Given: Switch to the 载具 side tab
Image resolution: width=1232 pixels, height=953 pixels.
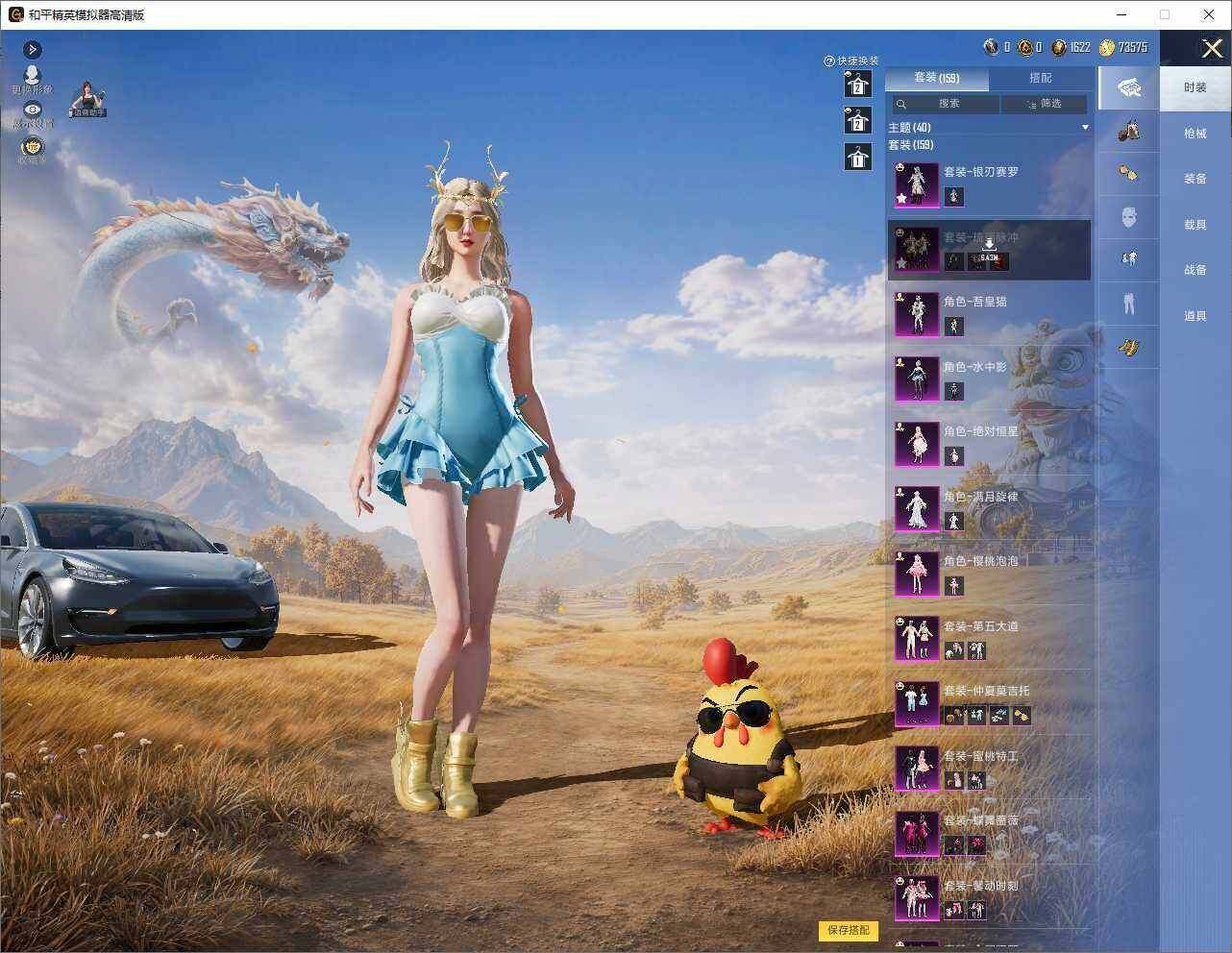Looking at the screenshot, I should [x=1195, y=225].
